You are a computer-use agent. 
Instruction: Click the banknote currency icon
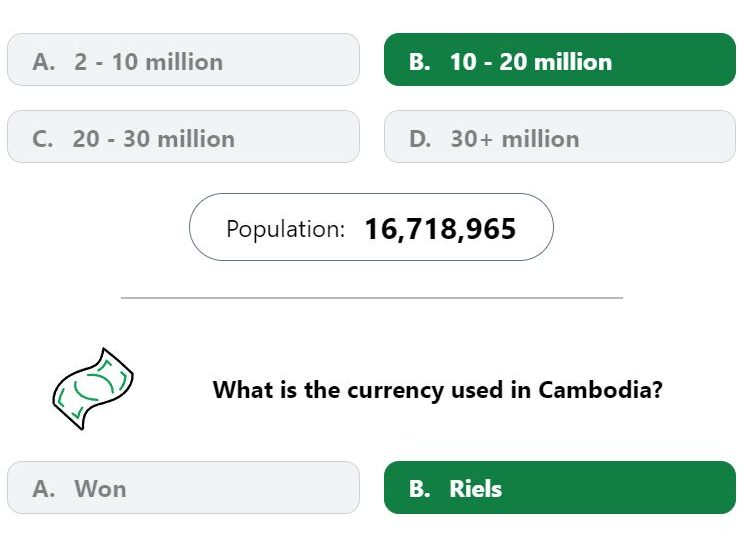click(93, 389)
